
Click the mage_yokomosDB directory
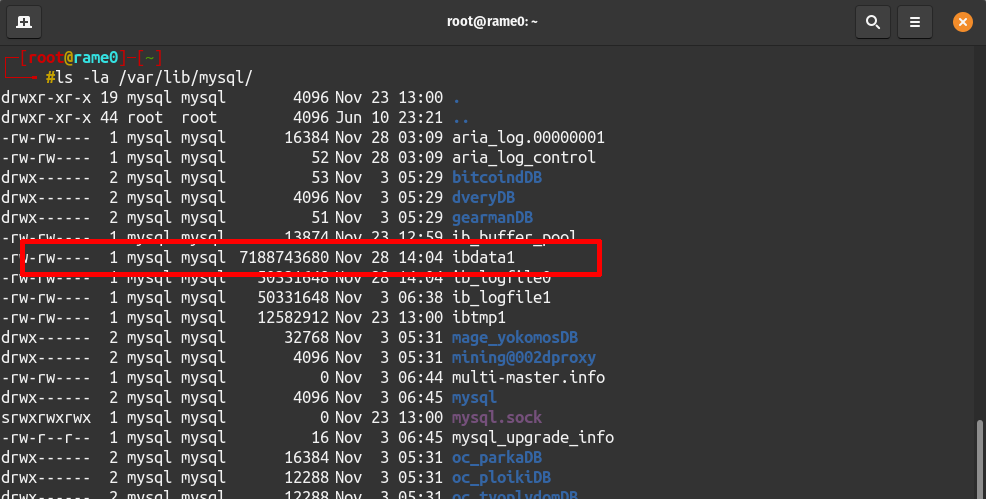[515, 337]
